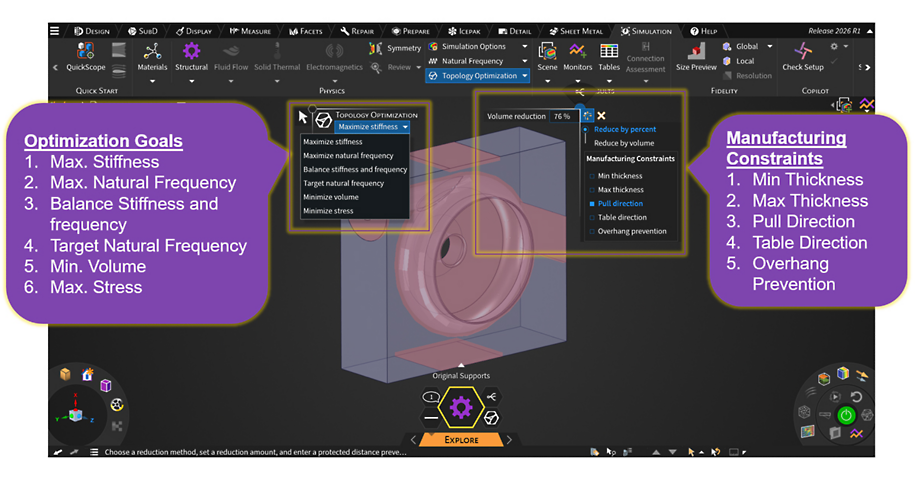Open the hamburger application menu
The height and width of the screenshot is (479, 915).
[54, 31]
